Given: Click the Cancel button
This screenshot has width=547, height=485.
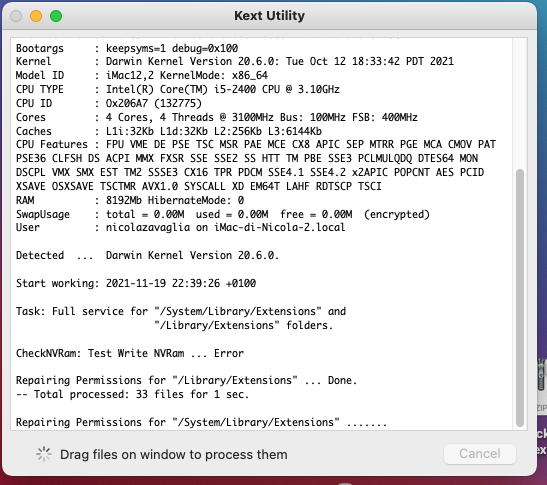Looking at the screenshot, I should point(480,454).
